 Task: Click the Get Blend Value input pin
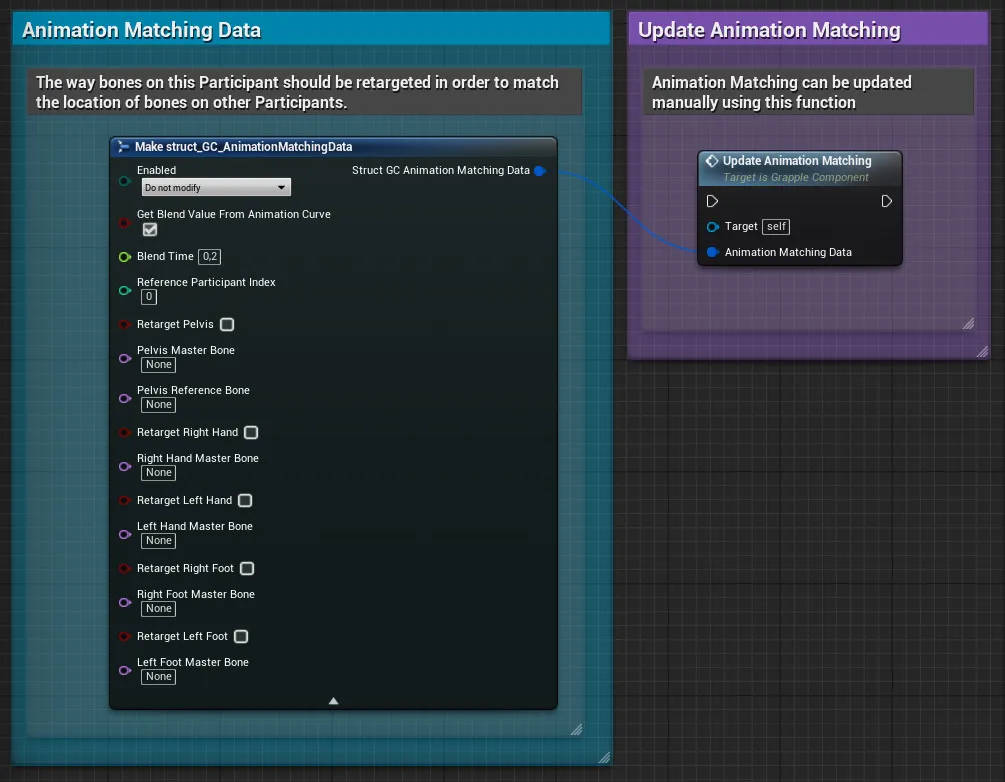[125, 223]
